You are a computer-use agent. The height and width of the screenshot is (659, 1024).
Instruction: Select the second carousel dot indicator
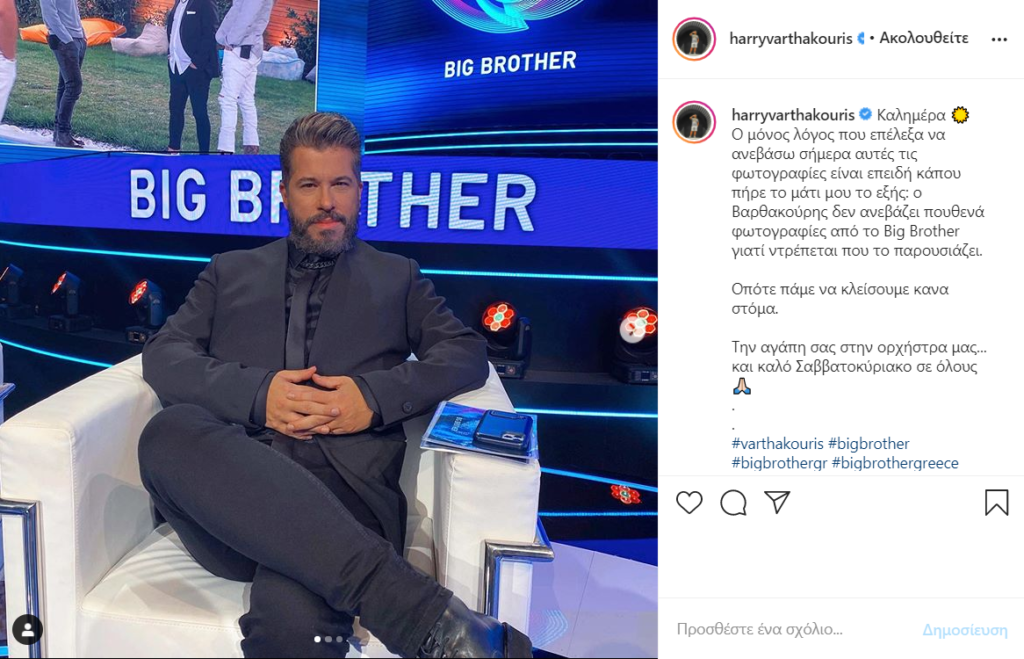(328, 639)
